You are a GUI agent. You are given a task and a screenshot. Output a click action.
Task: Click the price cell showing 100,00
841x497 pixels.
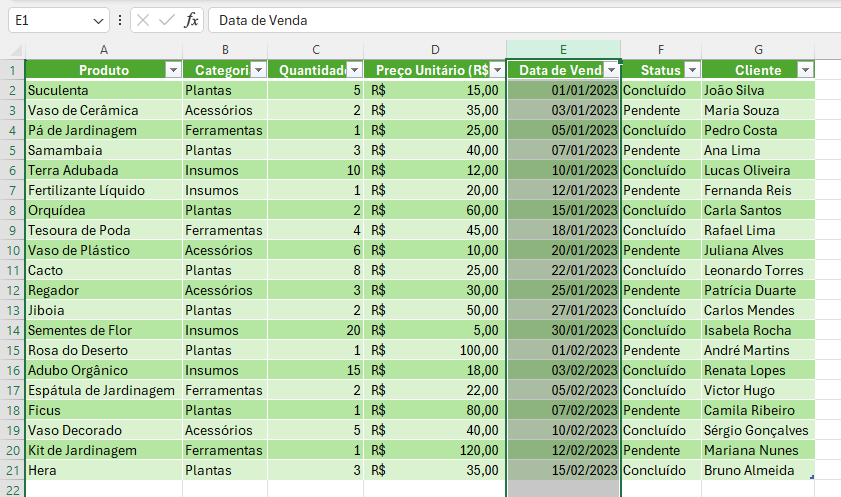click(x=435, y=351)
